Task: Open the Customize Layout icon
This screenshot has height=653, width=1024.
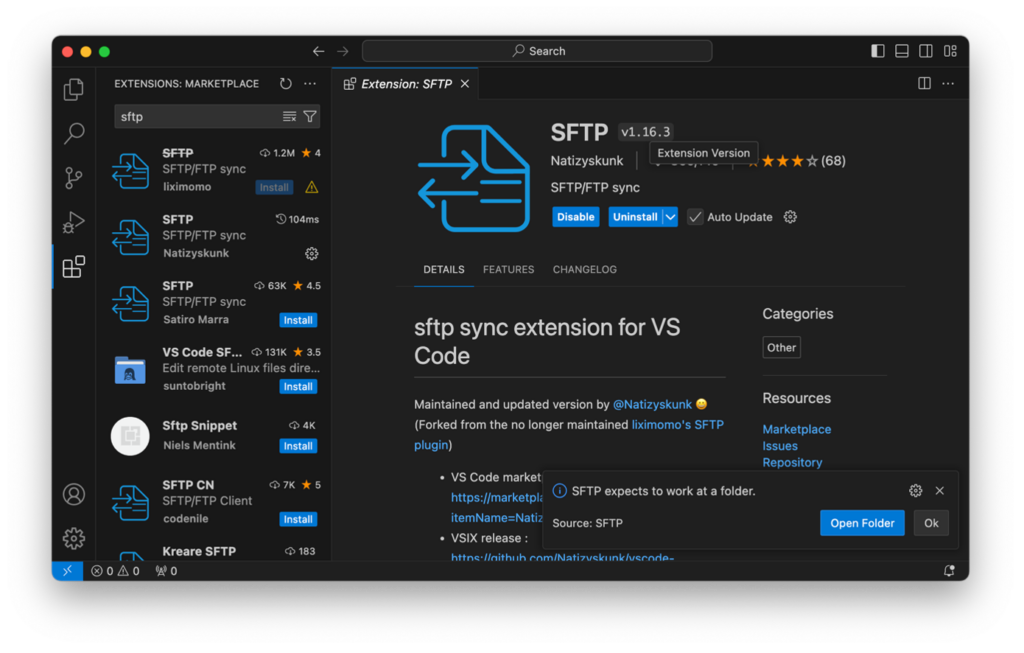Action: coord(950,51)
